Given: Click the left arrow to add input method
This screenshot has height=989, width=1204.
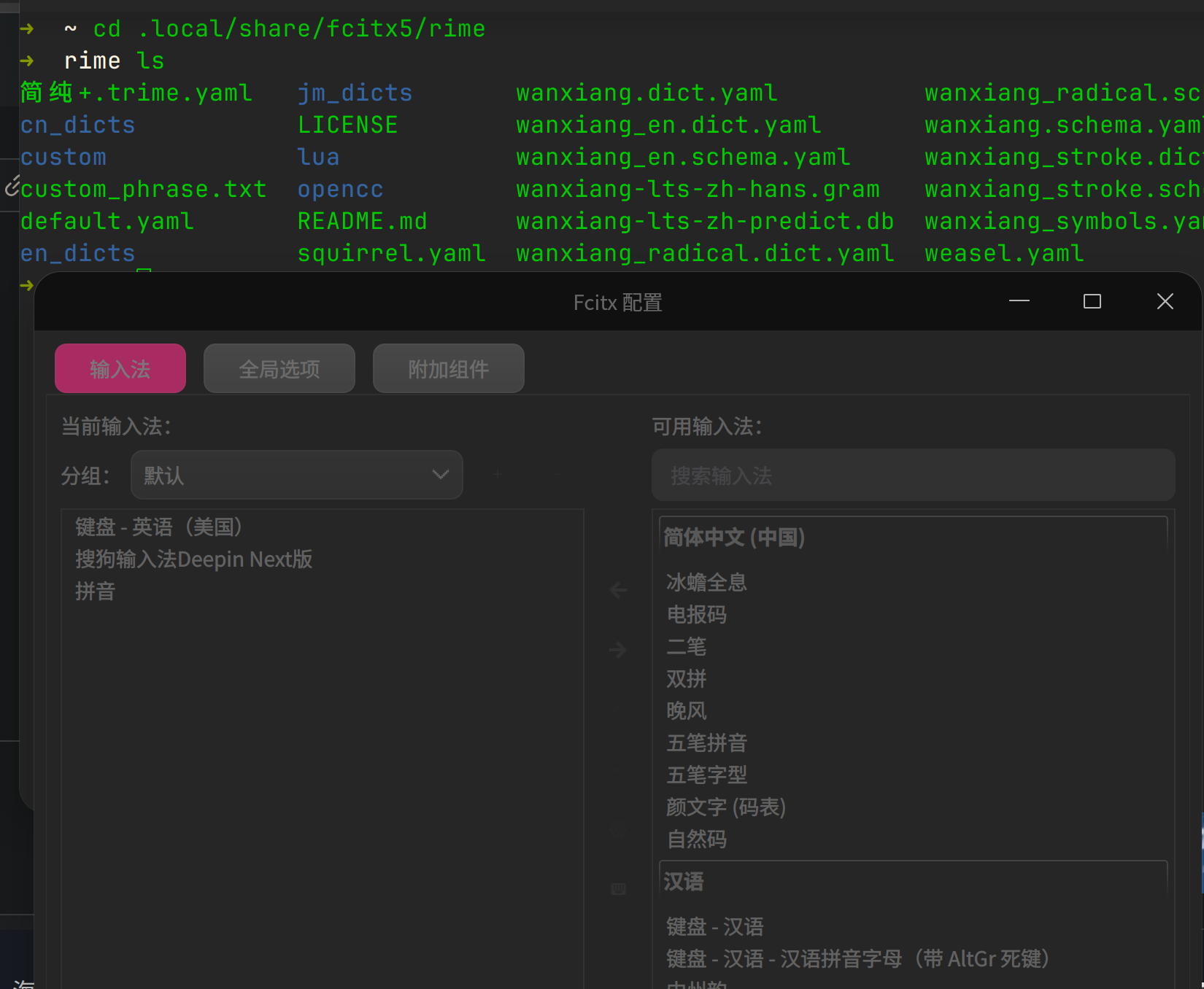Looking at the screenshot, I should point(618,589).
